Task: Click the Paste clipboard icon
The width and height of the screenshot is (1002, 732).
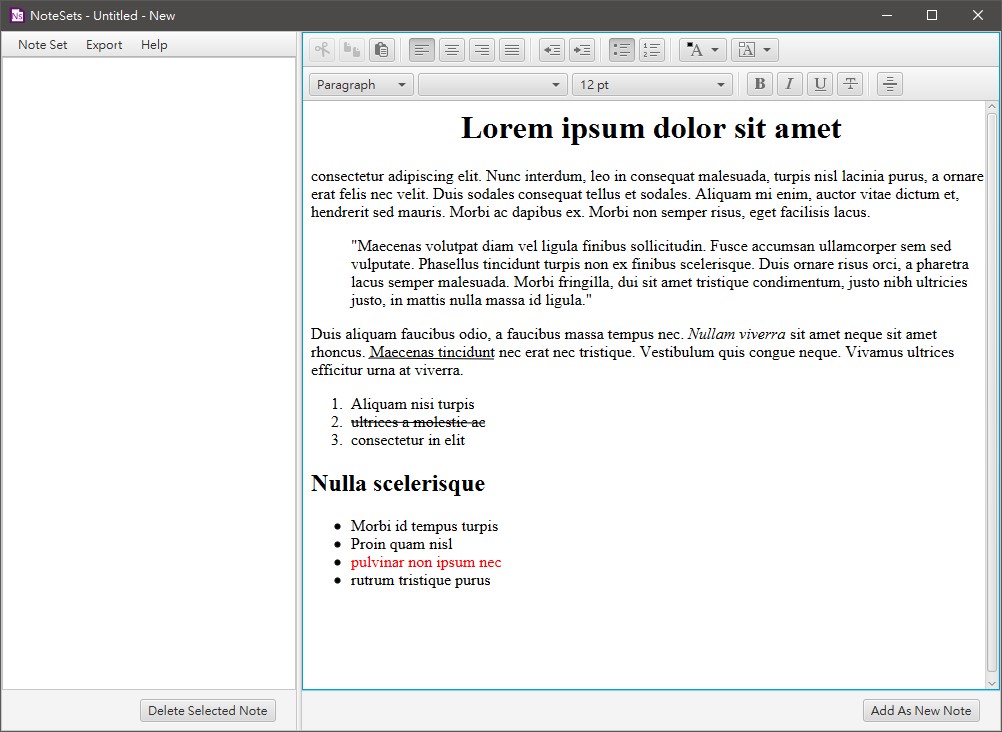Action: tap(380, 50)
